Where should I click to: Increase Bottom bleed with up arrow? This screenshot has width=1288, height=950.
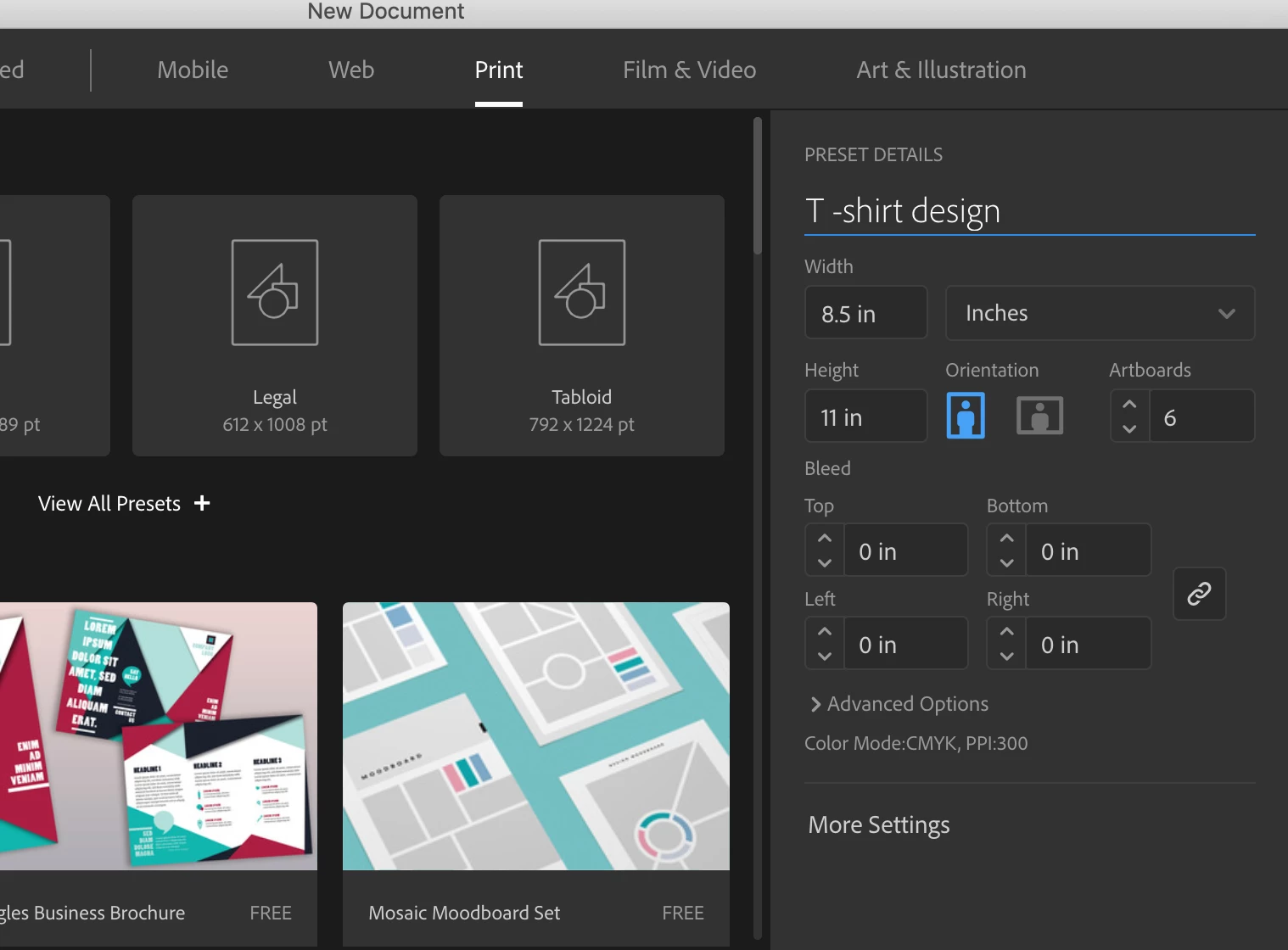click(1006, 539)
